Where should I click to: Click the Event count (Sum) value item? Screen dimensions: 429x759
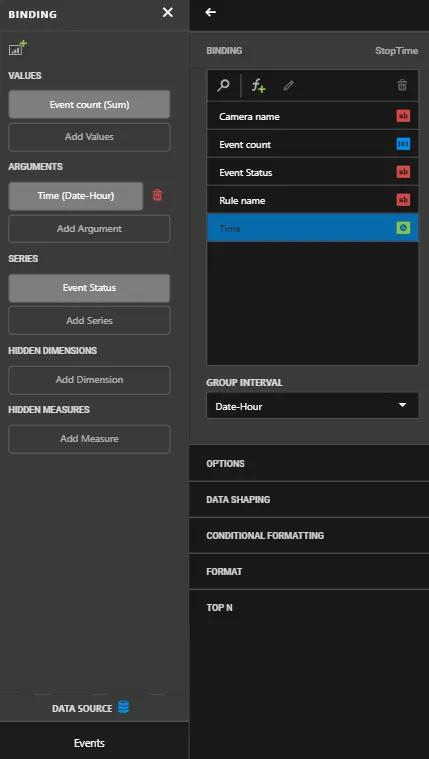coord(89,105)
